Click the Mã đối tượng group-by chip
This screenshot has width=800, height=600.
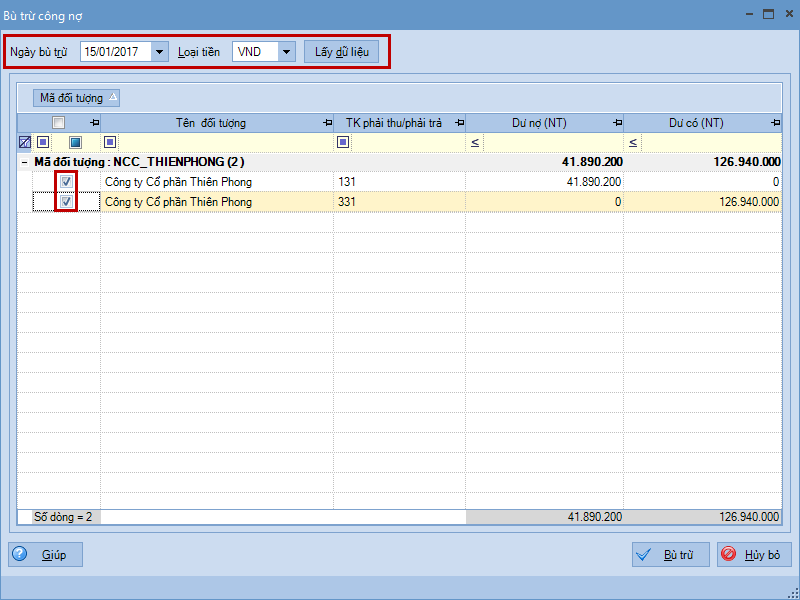coord(76,98)
